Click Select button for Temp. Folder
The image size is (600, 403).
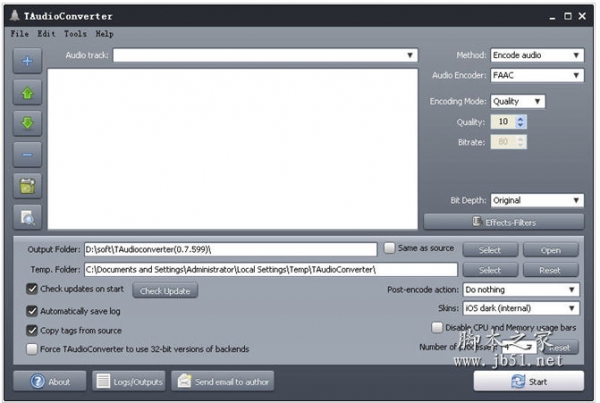pos(490,270)
